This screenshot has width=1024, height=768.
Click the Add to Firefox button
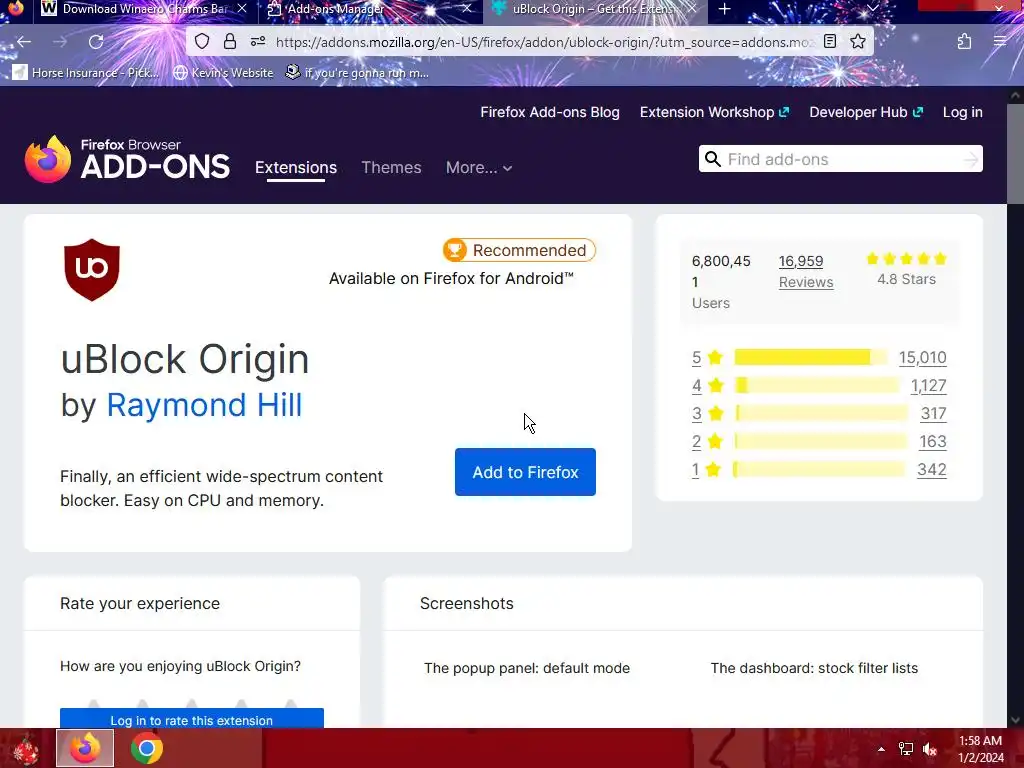[525, 472]
